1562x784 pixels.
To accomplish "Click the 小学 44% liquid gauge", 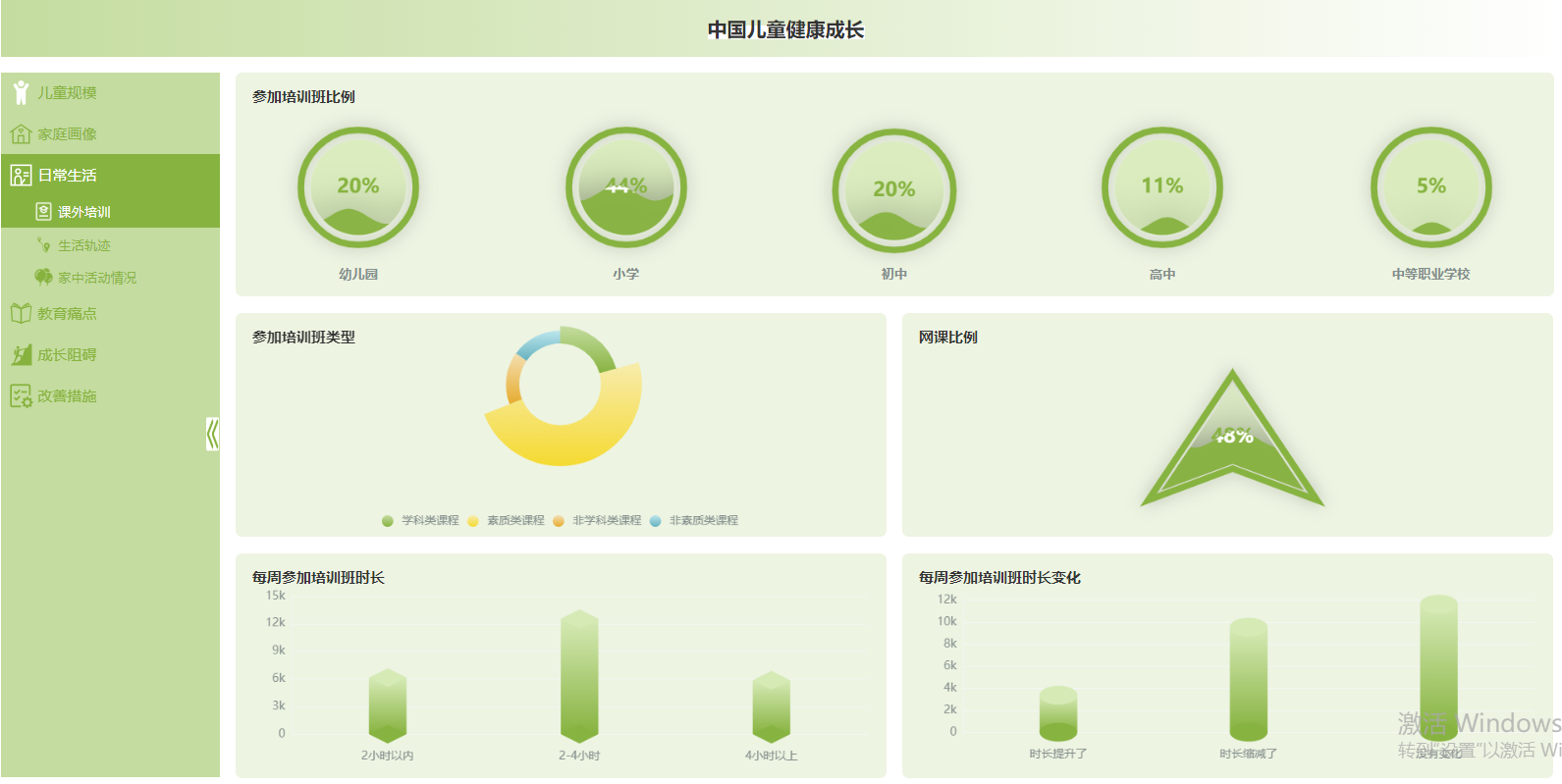I will (626, 187).
